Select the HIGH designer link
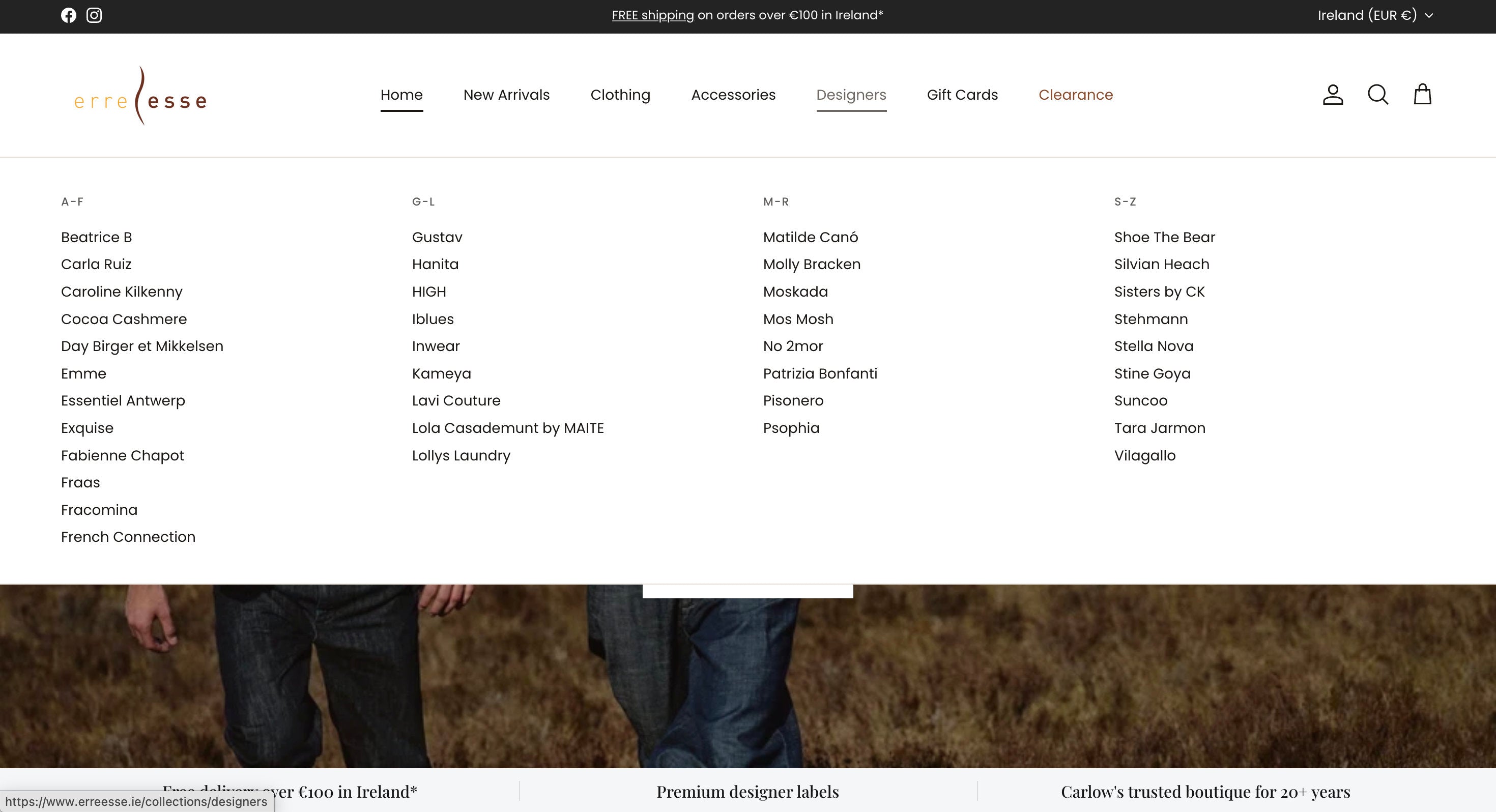 click(428, 292)
